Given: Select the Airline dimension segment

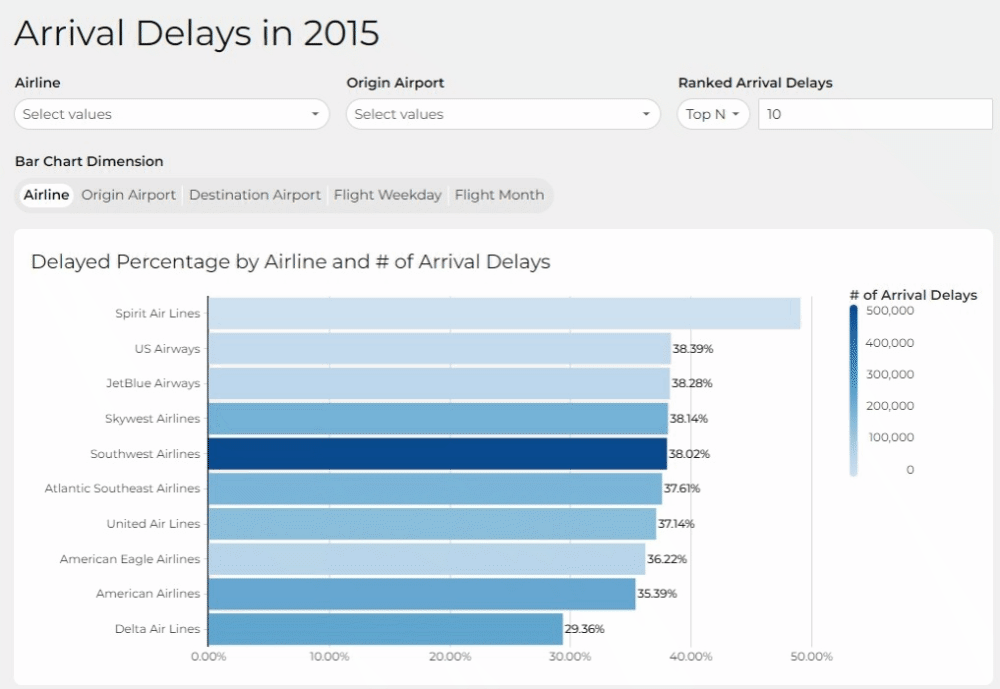Looking at the screenshot, I should (46, 195).
